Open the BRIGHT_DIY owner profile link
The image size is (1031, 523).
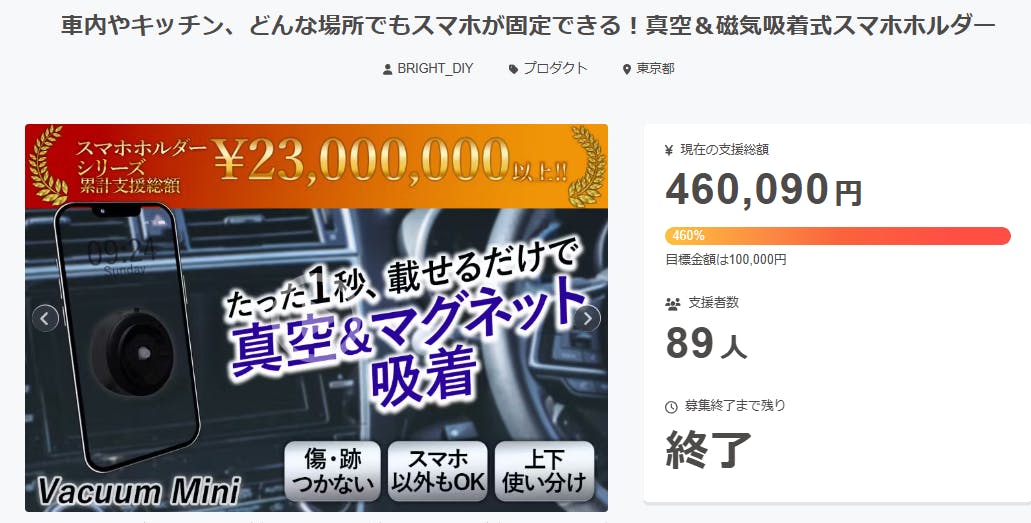pyautogui.click(x=435, y=68)
